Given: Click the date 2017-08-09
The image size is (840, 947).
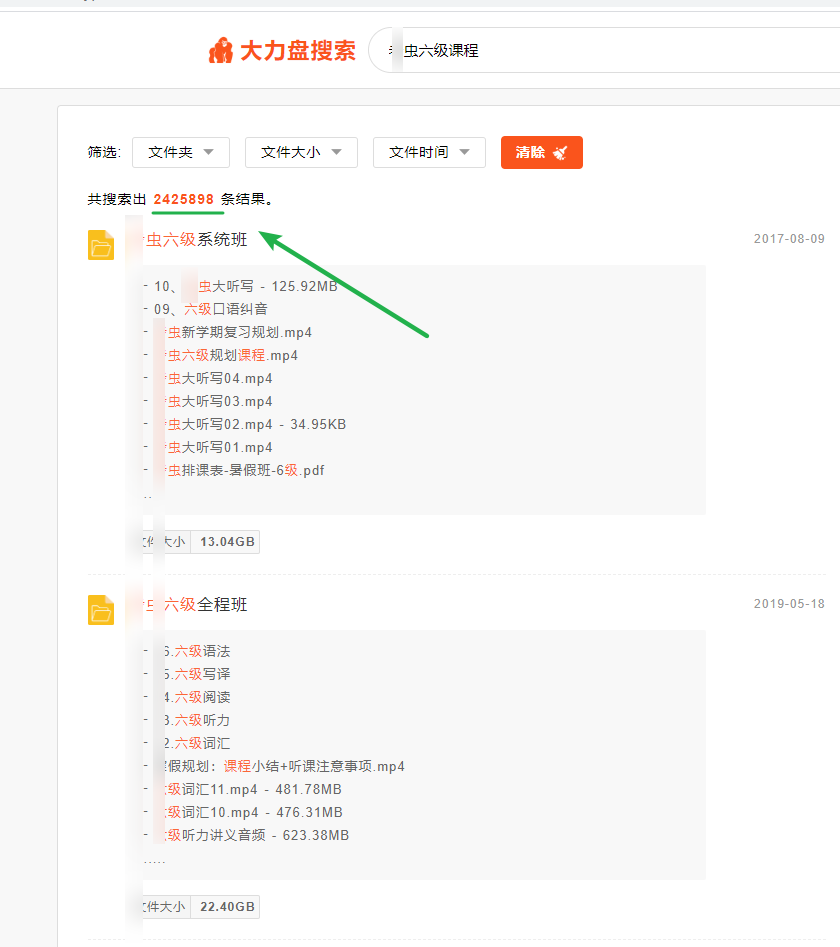Looking at the screenshot, I should point(789,239).
